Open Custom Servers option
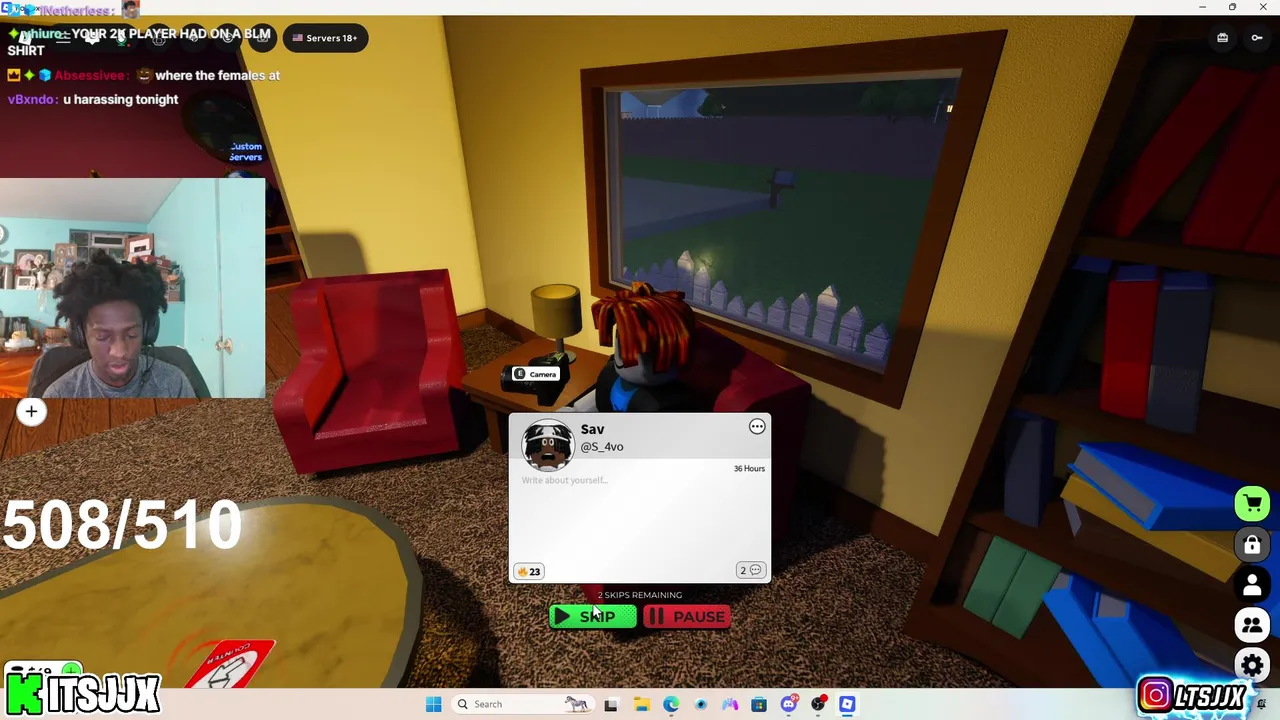The width and height of the screenshot is (1280, 720). (x=245, y=151)
